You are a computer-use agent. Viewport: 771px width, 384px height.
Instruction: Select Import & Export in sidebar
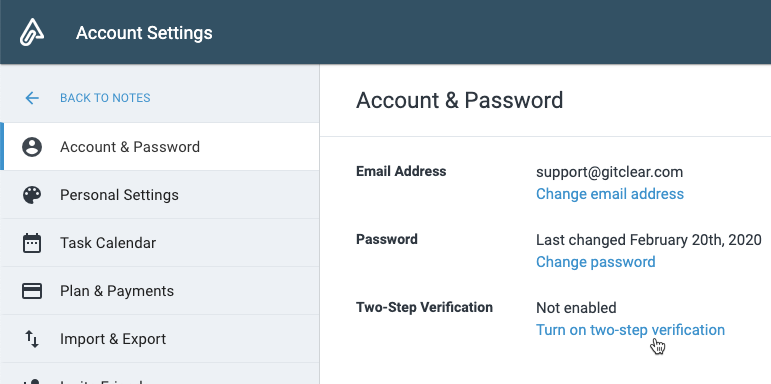coord(113,339)
